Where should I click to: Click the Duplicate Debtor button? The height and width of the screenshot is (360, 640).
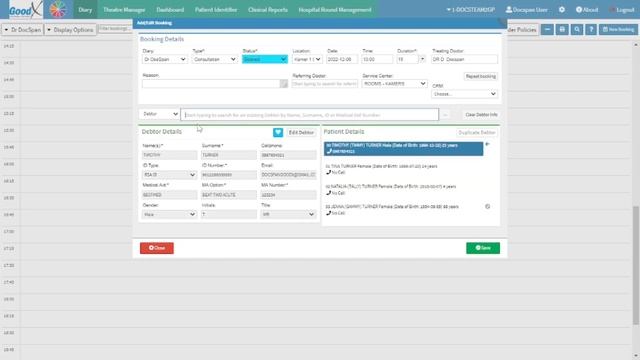[477, 132]
